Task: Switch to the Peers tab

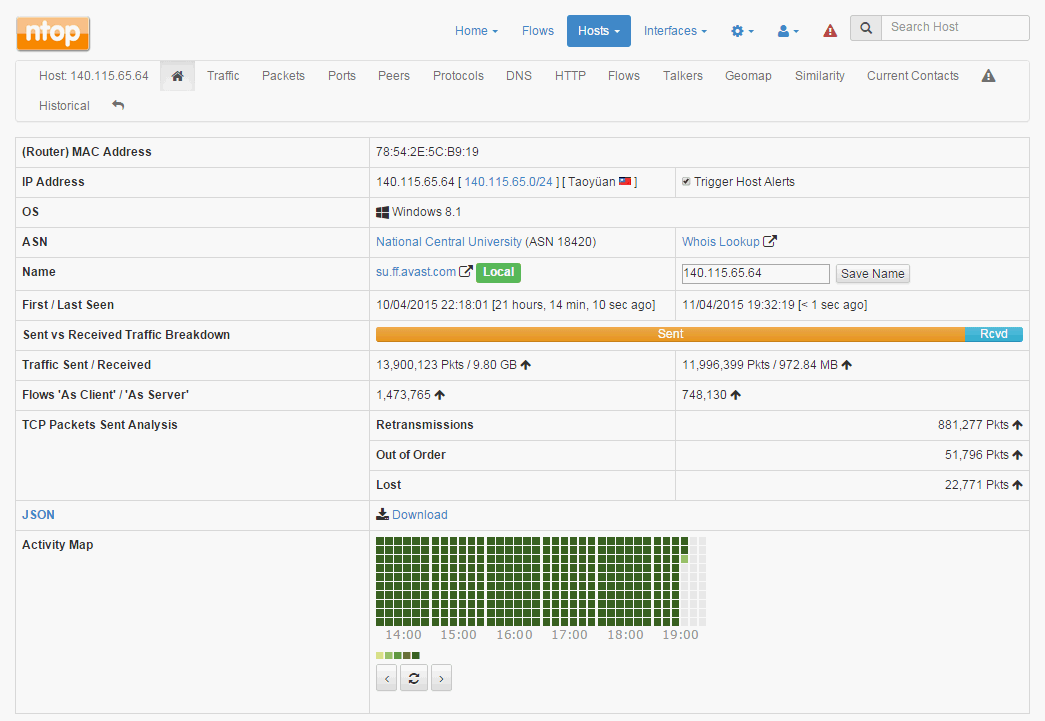Action: tap(394, 76)
